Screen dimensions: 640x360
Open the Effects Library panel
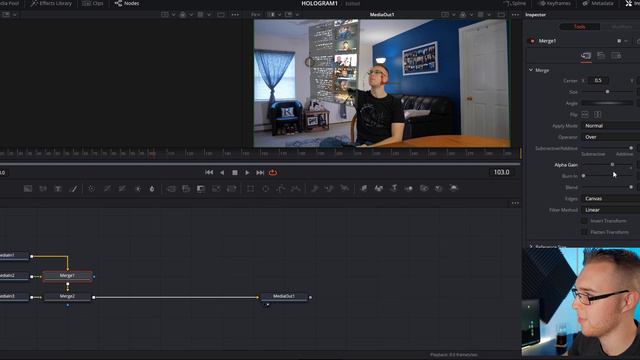click(x=51, y=3)
